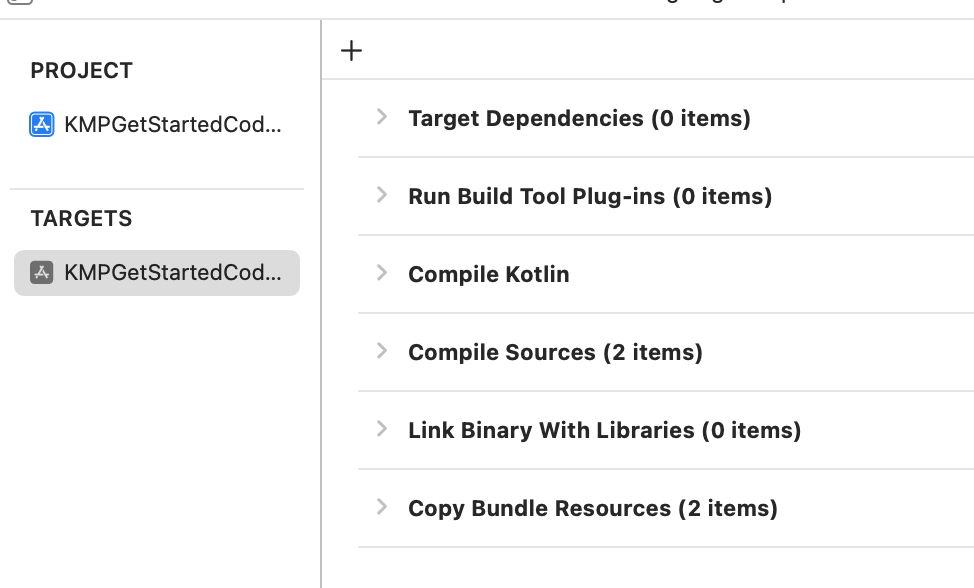
Task: Click the blue Xcode project icon
Action: [42, 125]
